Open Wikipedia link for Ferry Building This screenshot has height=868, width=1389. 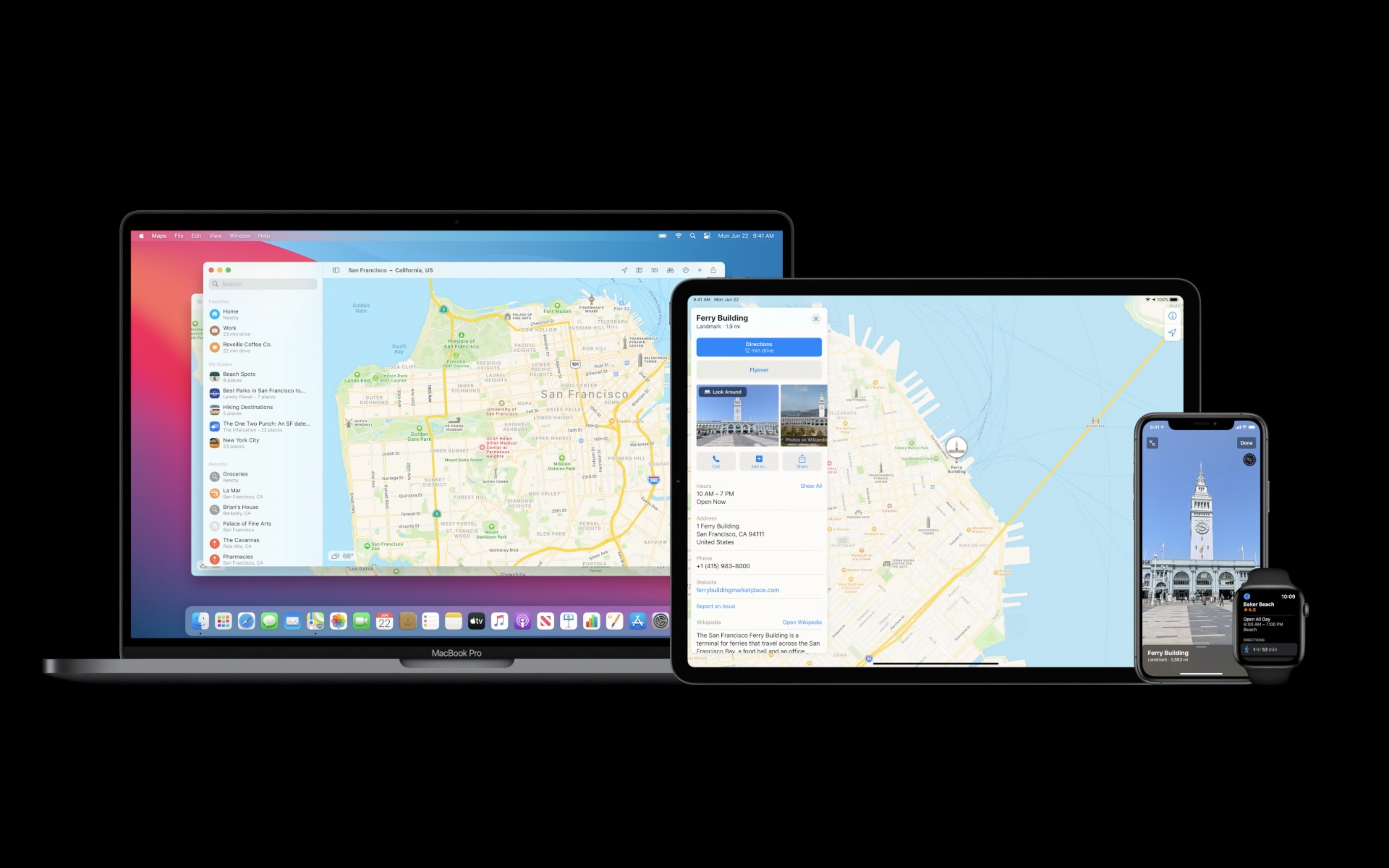pos(800,622)
